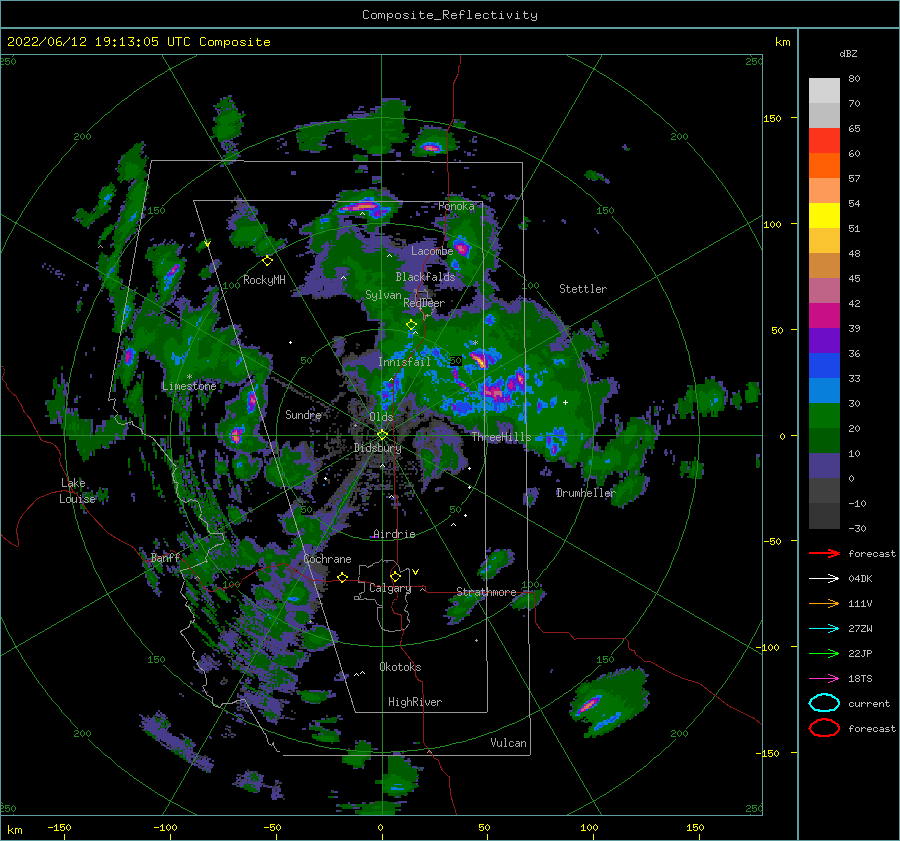The height and width of the screenshot is (841, 900).
Task: Click the Sylvan label
Action: point(383,295)
